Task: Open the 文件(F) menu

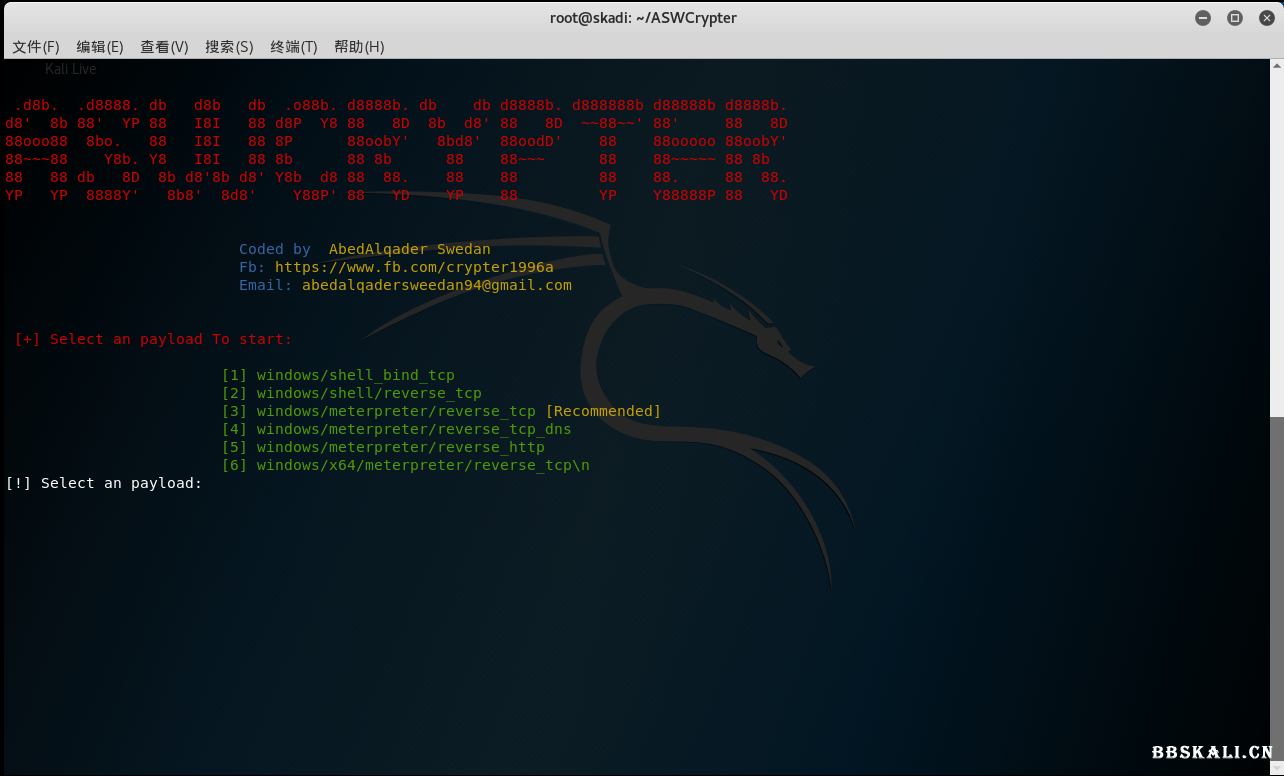Action: 36,47
